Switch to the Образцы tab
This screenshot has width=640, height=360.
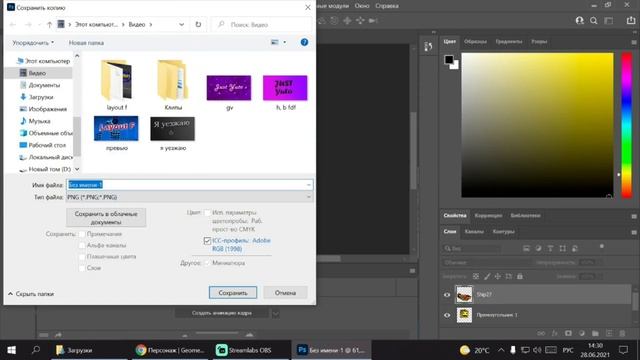tap(475, 41)
